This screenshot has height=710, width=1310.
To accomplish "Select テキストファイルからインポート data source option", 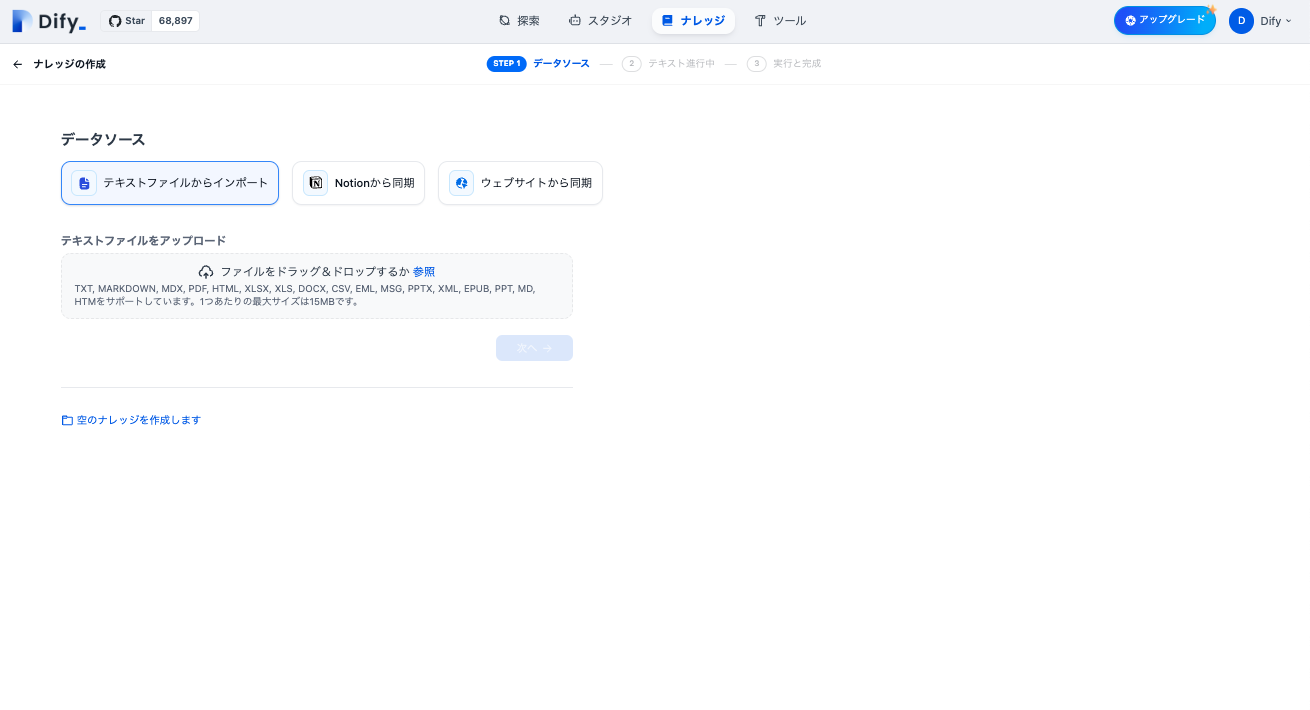I will [x=170, y=183].
